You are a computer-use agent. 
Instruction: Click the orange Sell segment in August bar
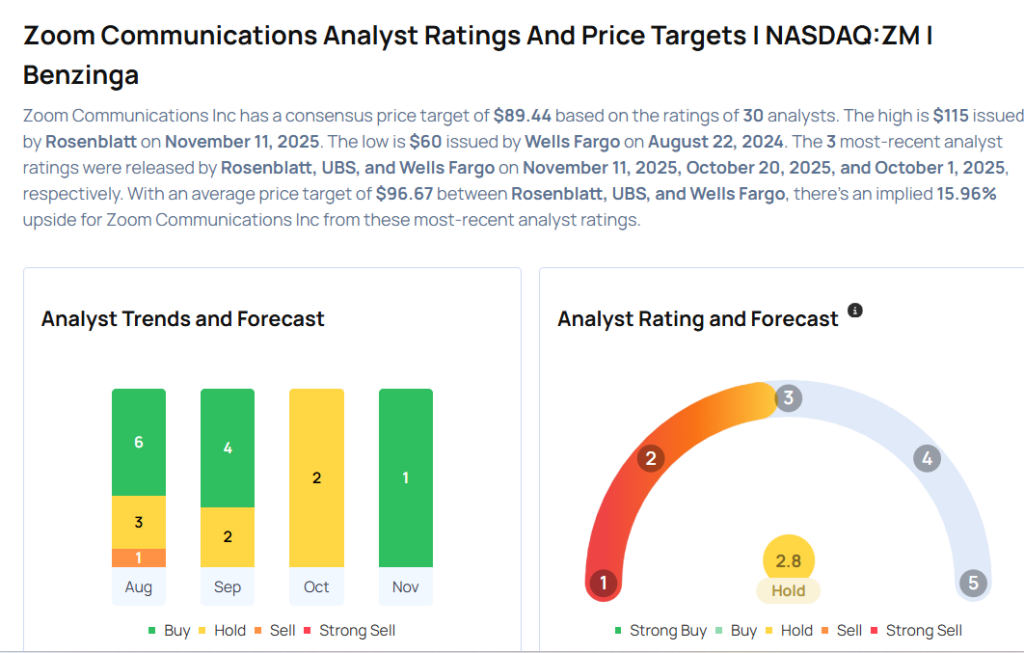[x=139, y=558]
